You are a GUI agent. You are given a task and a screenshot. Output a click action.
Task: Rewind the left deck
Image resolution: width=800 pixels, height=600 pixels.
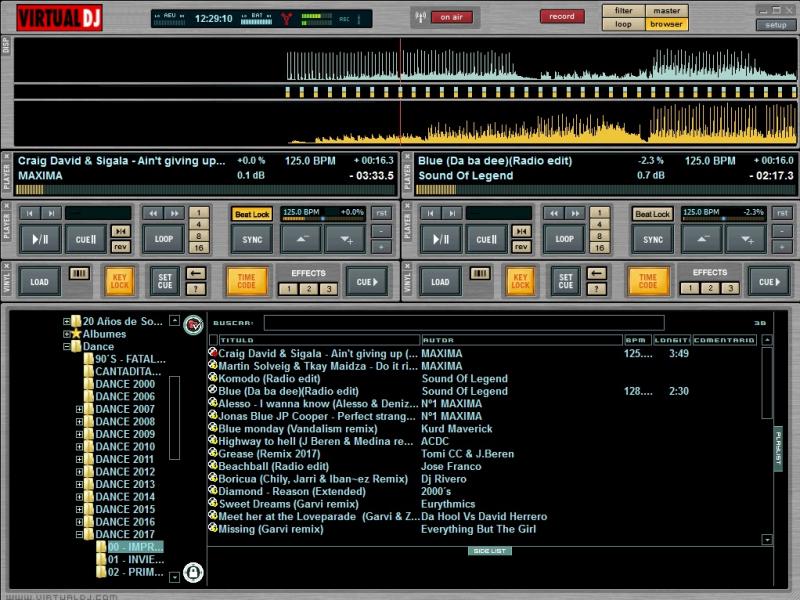[x=153, y=213]
